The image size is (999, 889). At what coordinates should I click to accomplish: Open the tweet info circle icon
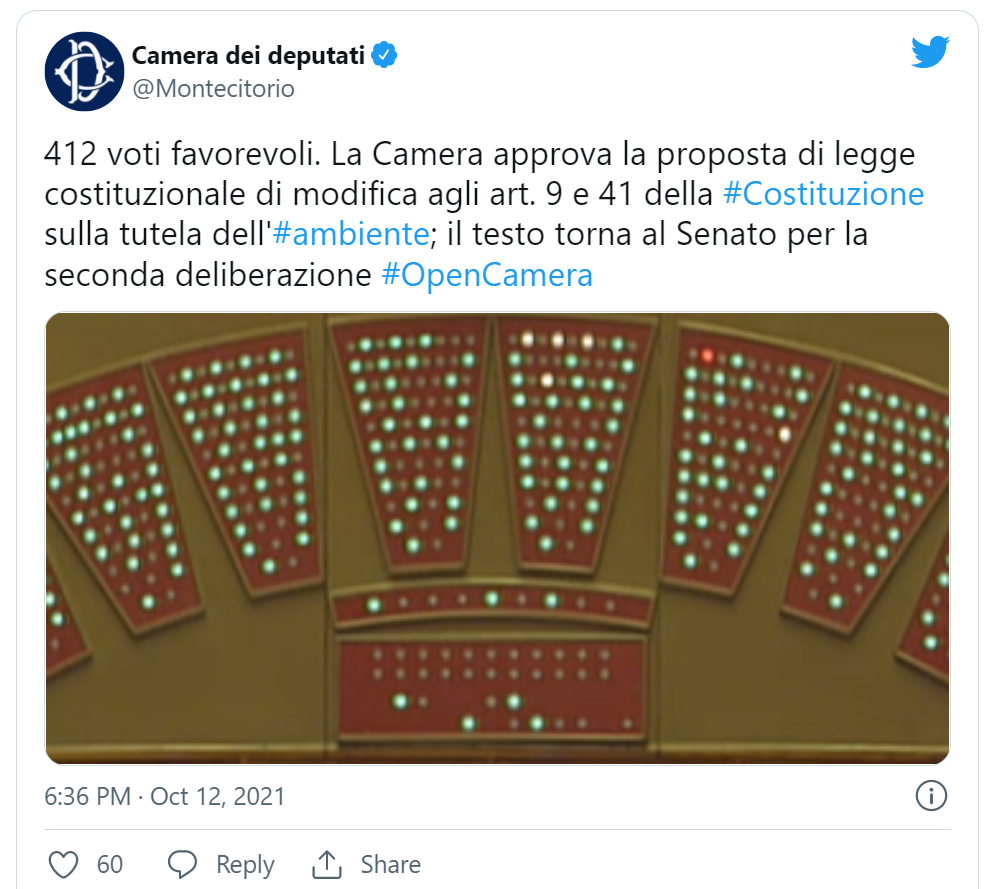[931, 796]
